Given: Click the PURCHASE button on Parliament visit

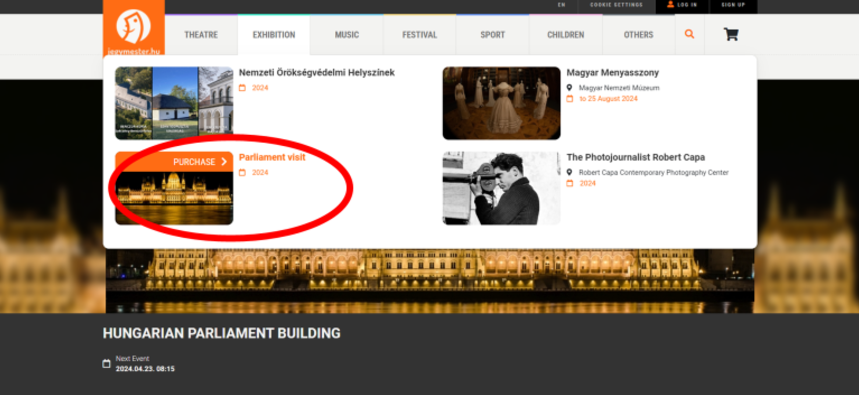Looking at the screenshot, I should tap(174, 162).
